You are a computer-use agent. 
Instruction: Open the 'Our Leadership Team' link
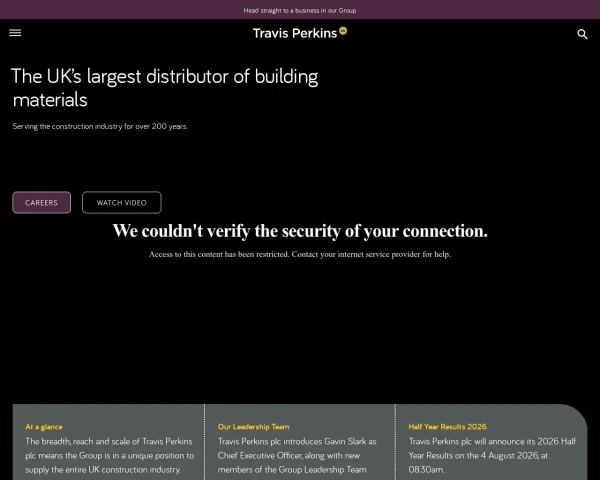(x=253, y=427)
